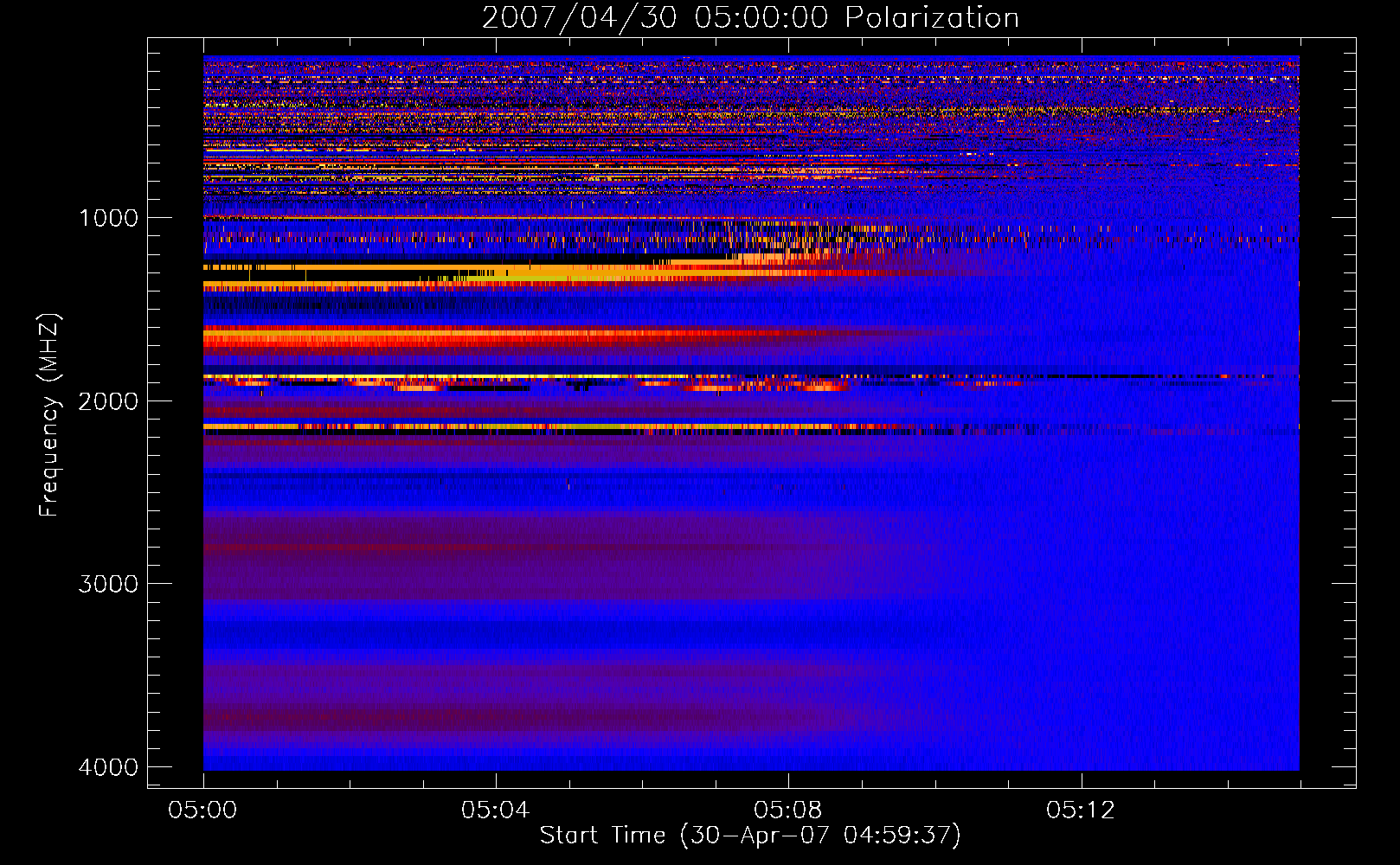This screenshot has height=865, width=1400.
Task: Click the 'Start Time (30-Apr-07 04:59:37)' axis label
Action: coord(750,836)
